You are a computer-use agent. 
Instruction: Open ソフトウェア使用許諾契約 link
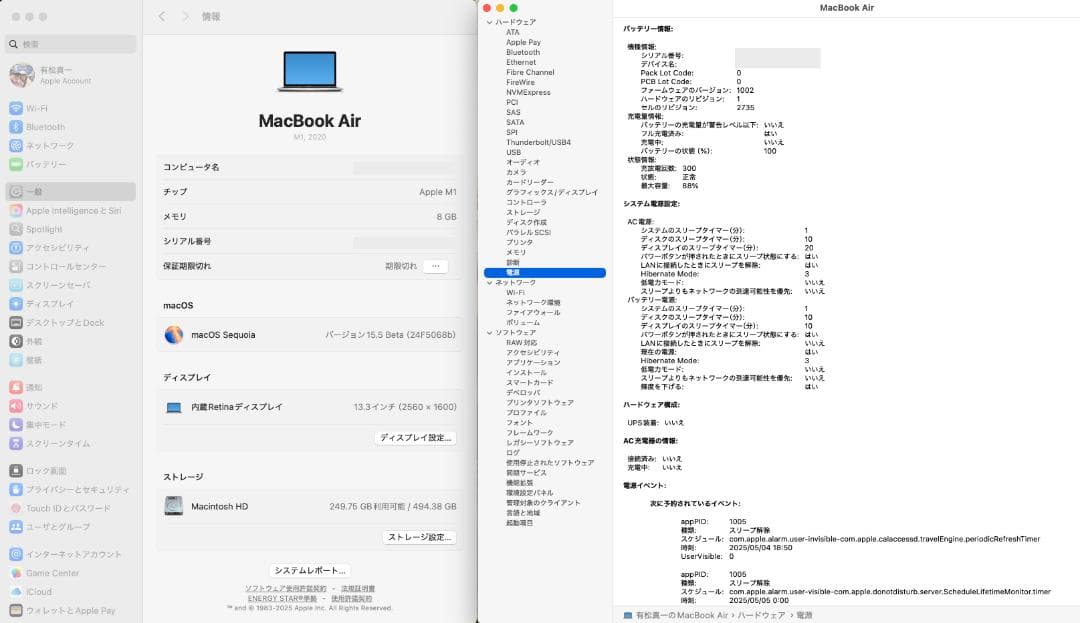[286, 589]
